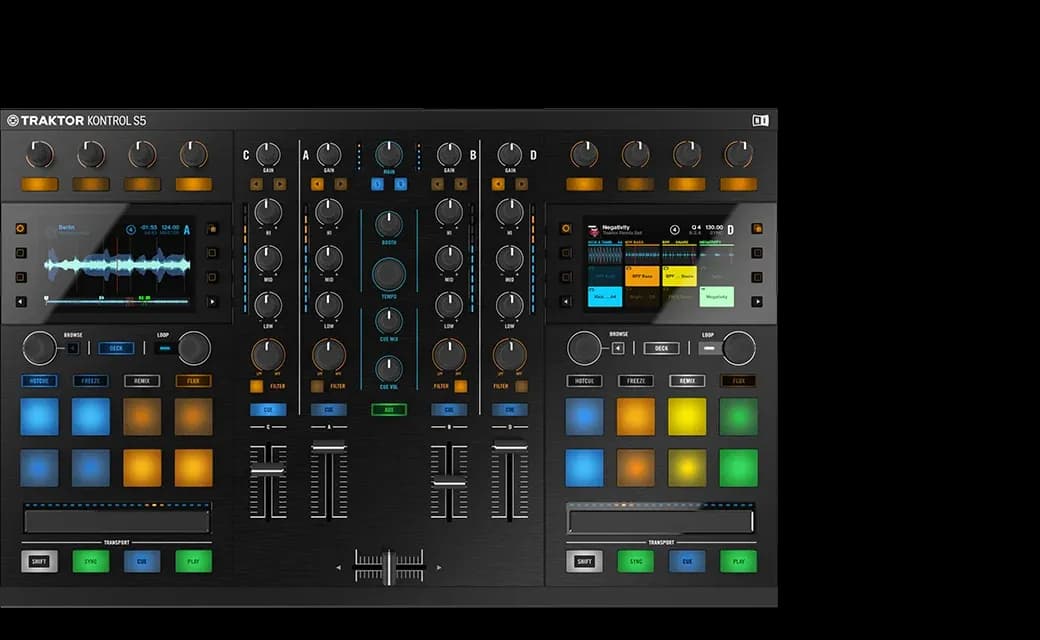Tap the right display's top-right orange side button
This screenshot has height=640, width=1040.
click(757, 228)
